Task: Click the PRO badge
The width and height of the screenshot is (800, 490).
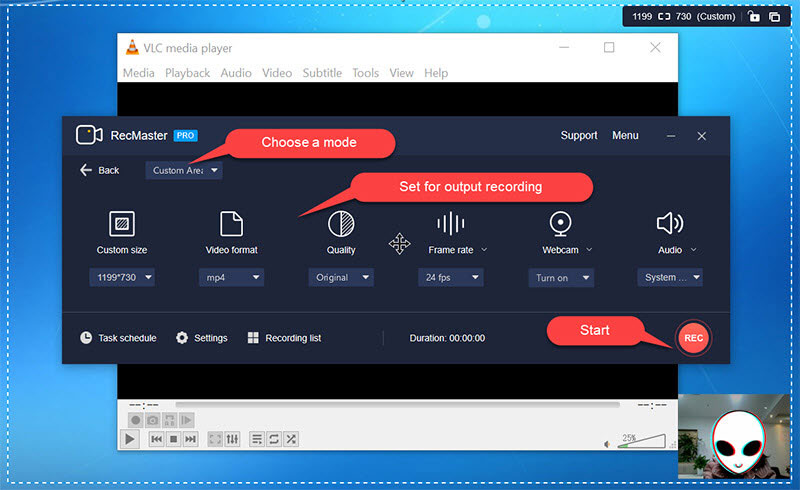Action: (x=185, y=135)
